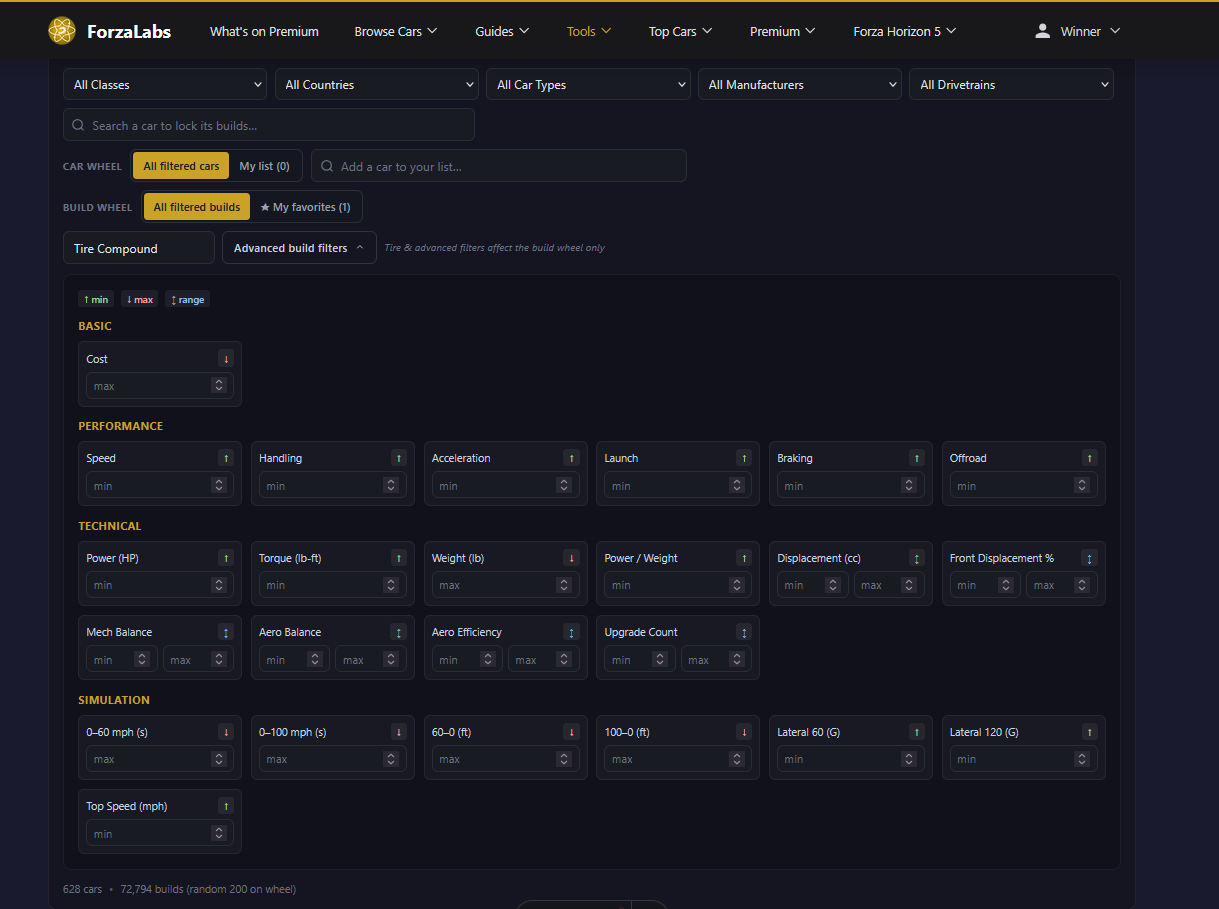This screenshot has height=909, width=1219.
Task: Switch car wheel to My list (0)
Action: pyautogui.click(x=264, y=166)
